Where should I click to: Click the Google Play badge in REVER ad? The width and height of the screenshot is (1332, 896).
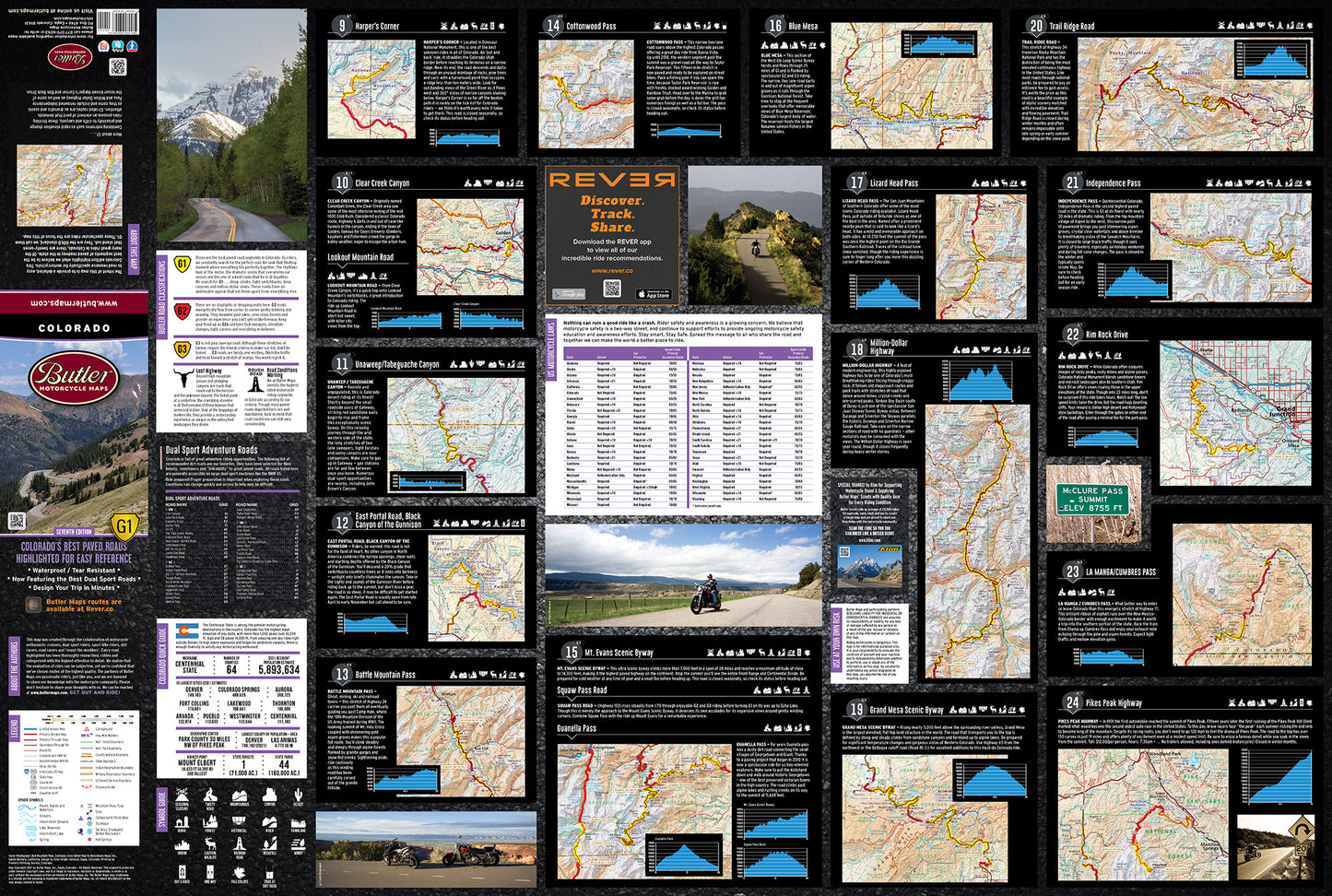(x=570, y=294)
